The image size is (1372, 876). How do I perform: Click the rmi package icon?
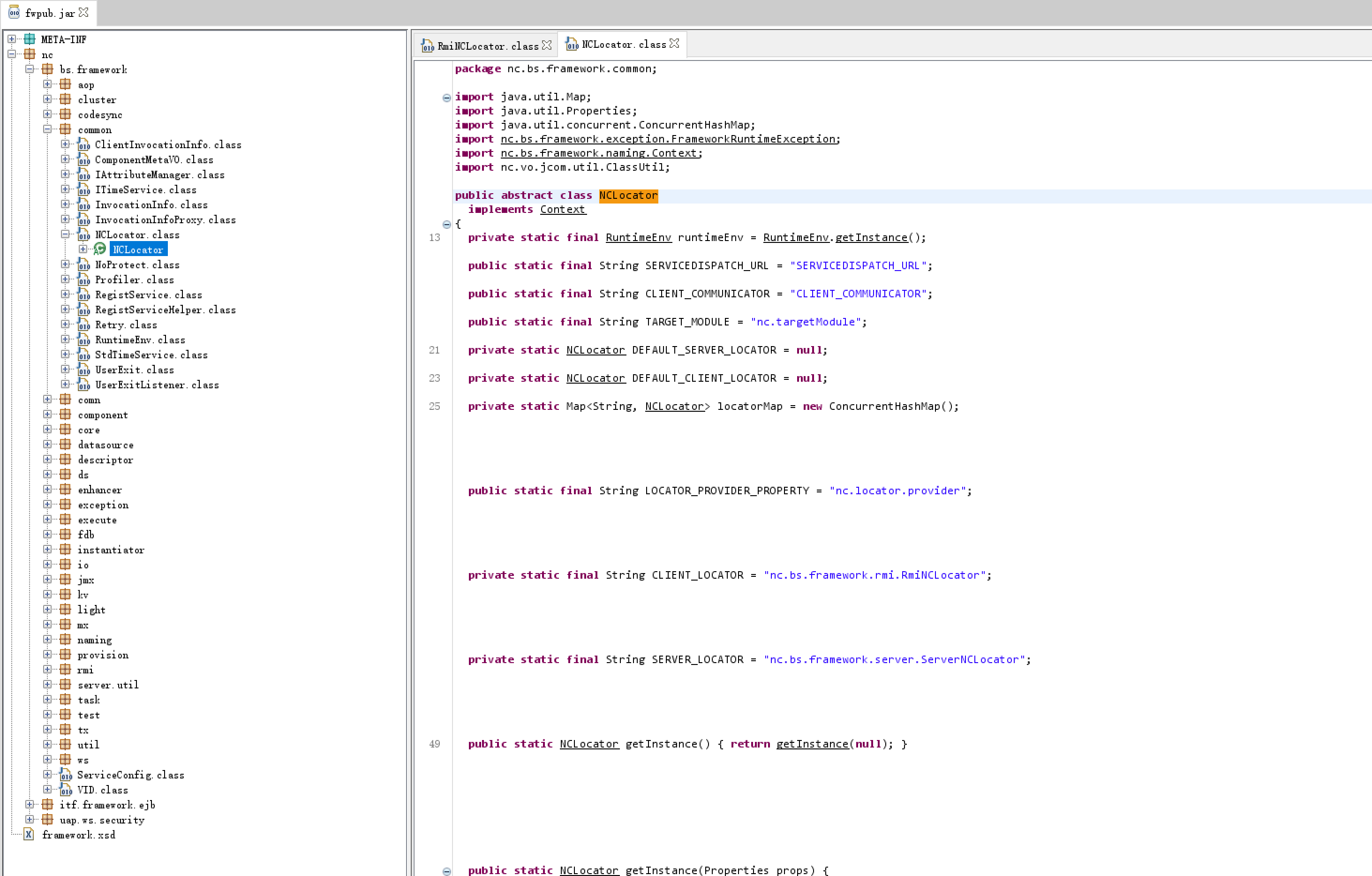[x=66, y=670]
